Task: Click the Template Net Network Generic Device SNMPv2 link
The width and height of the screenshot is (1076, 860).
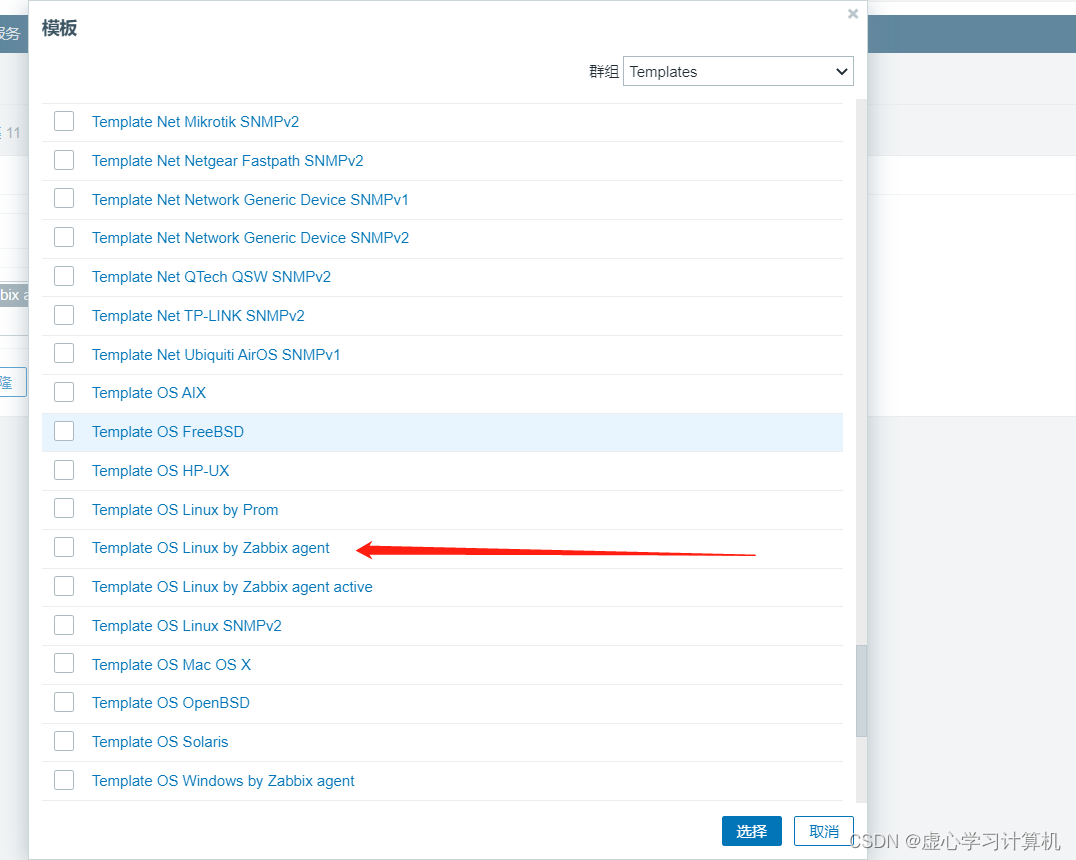Action: [250, 237]
